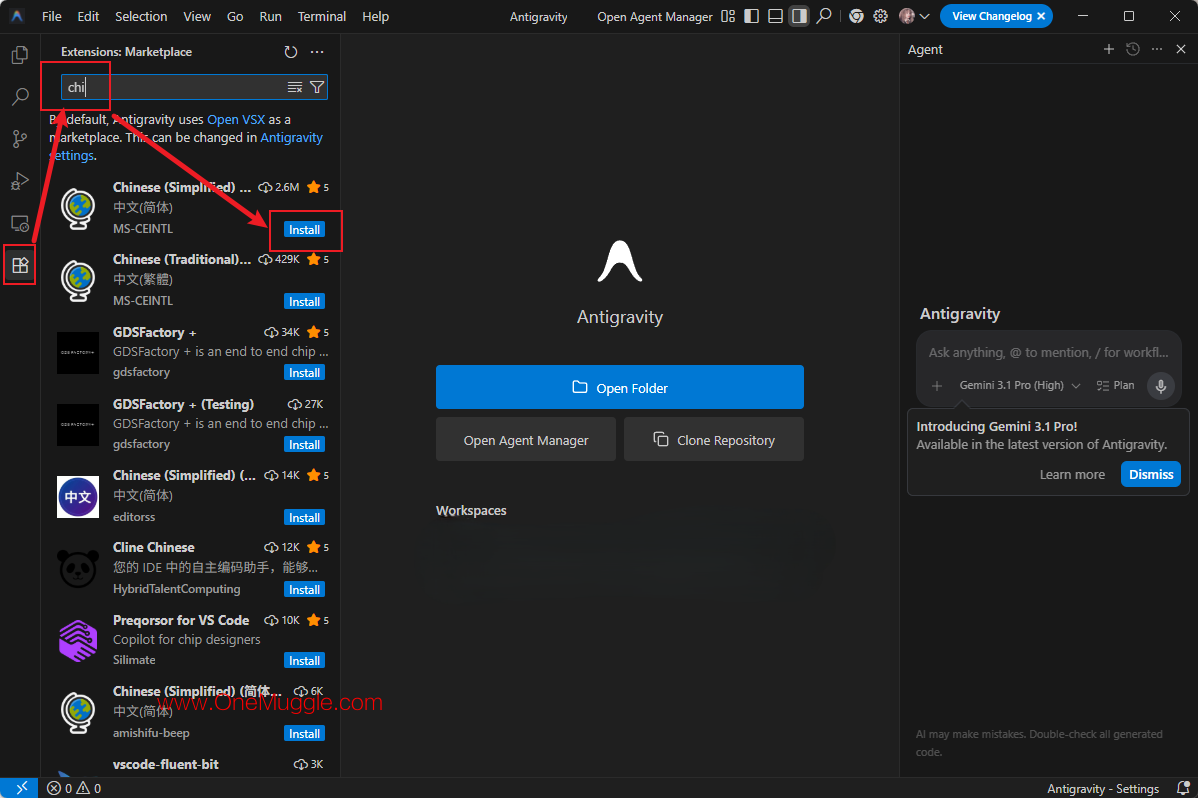Click the Open Folder button
Screen dimensions: 1198x798
click(620, 387)
